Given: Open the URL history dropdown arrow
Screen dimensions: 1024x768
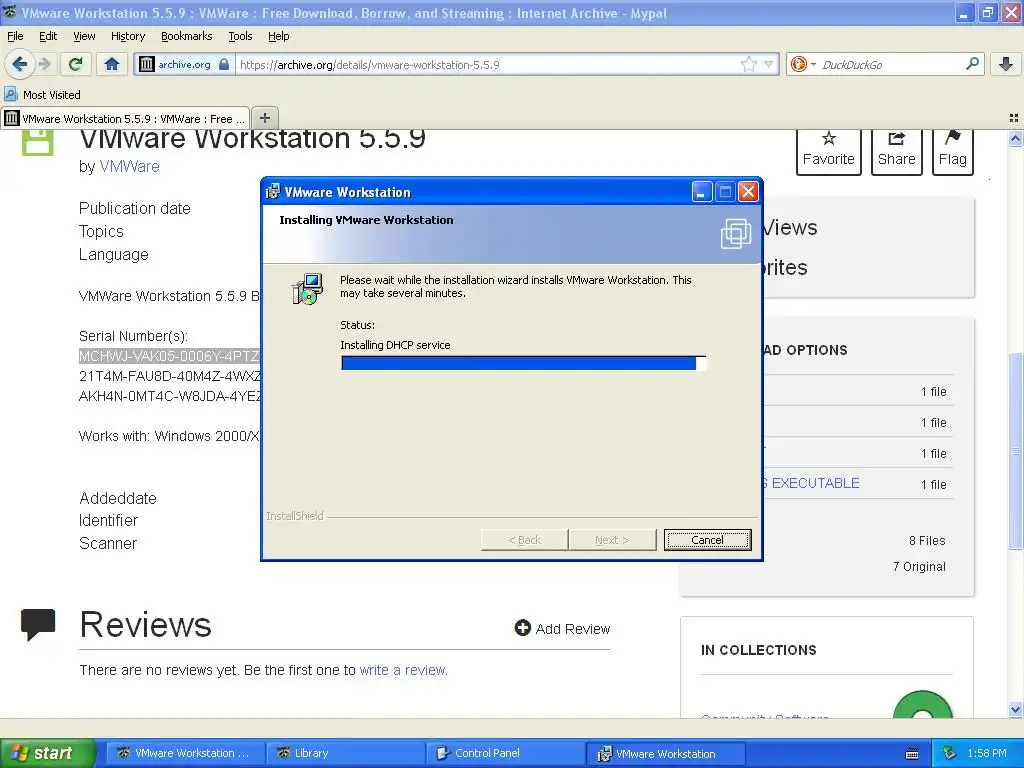Looking at the screenshot, I should [769, 64].
